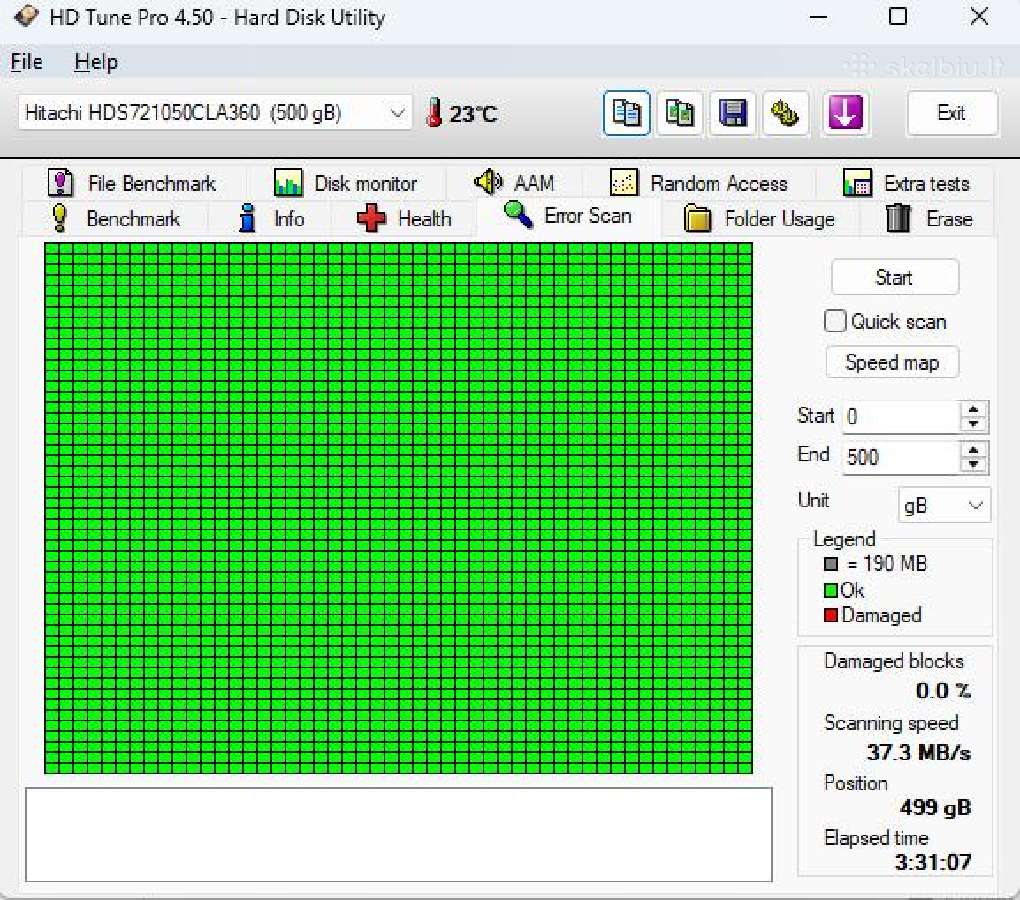The image size is (1020, 900).
Task: Decrease the Start value with down arrow
Action: 973,424
